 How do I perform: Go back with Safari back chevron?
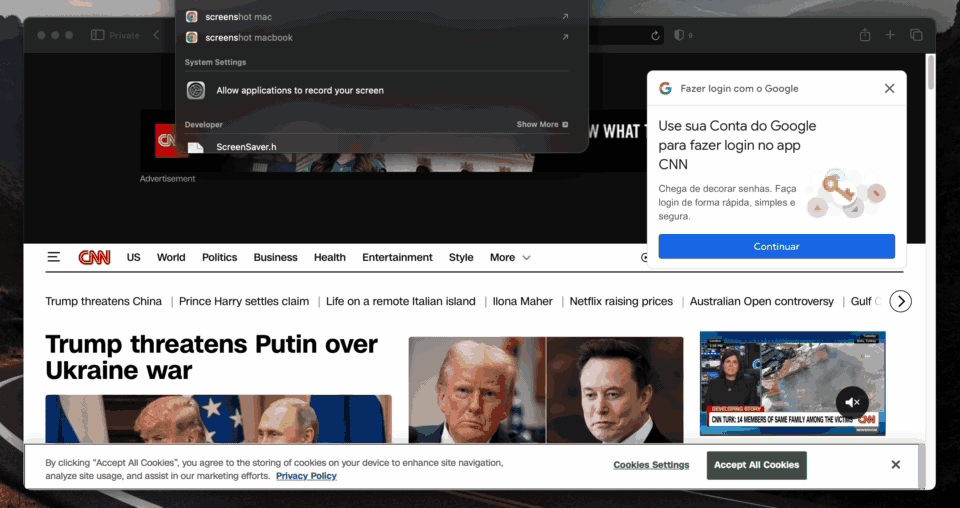156,35
